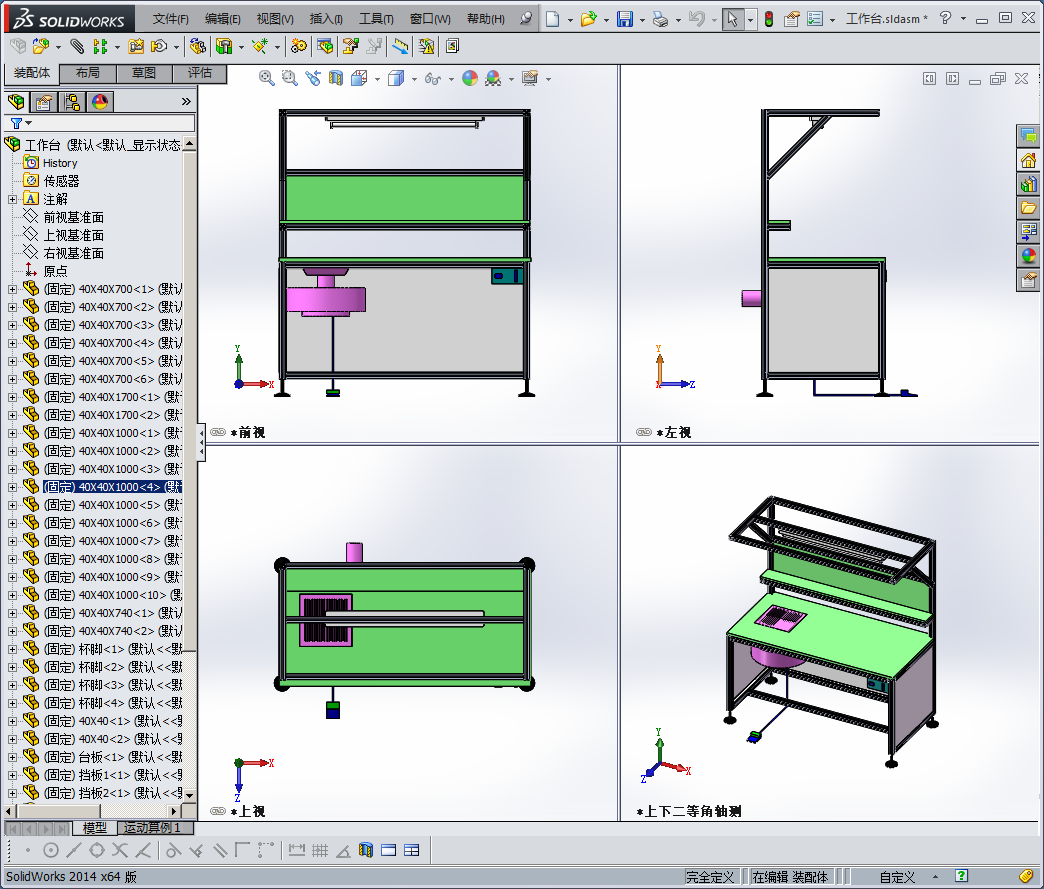Open the 插入(I) menu
1044x889 pixels.
(x=326, y=19)
